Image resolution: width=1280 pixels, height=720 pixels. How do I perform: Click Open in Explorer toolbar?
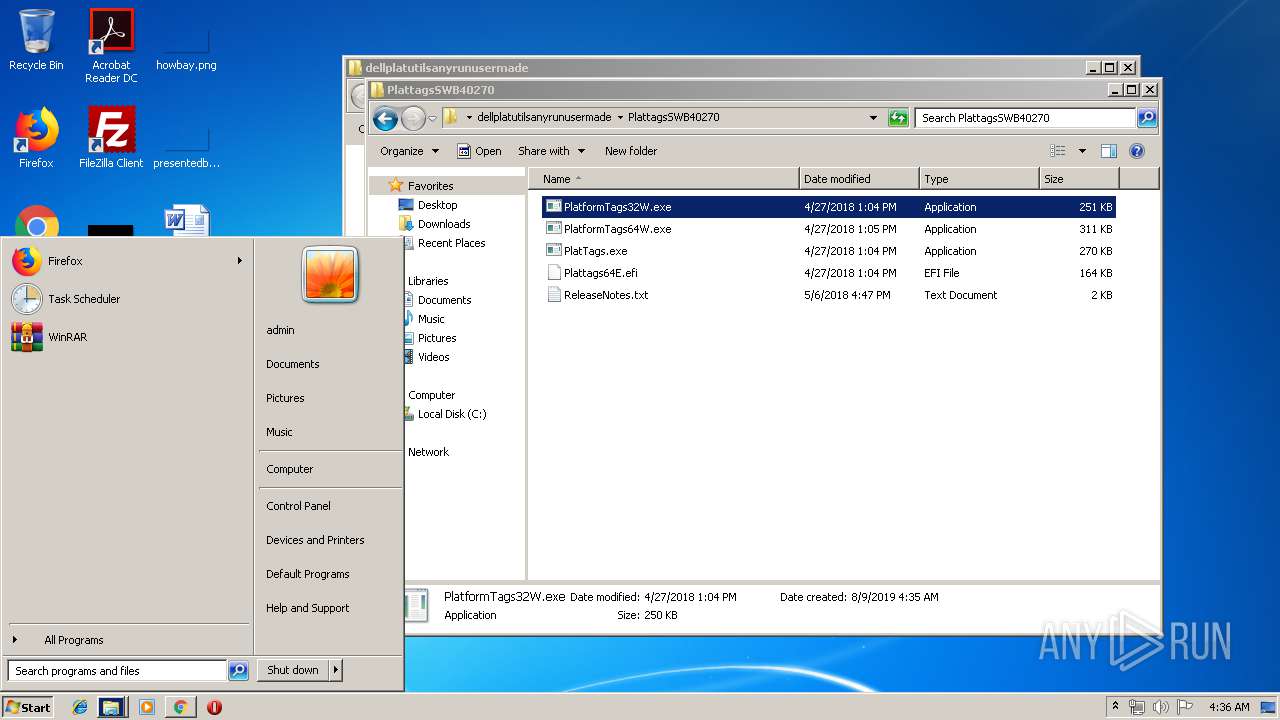point(479,151)
